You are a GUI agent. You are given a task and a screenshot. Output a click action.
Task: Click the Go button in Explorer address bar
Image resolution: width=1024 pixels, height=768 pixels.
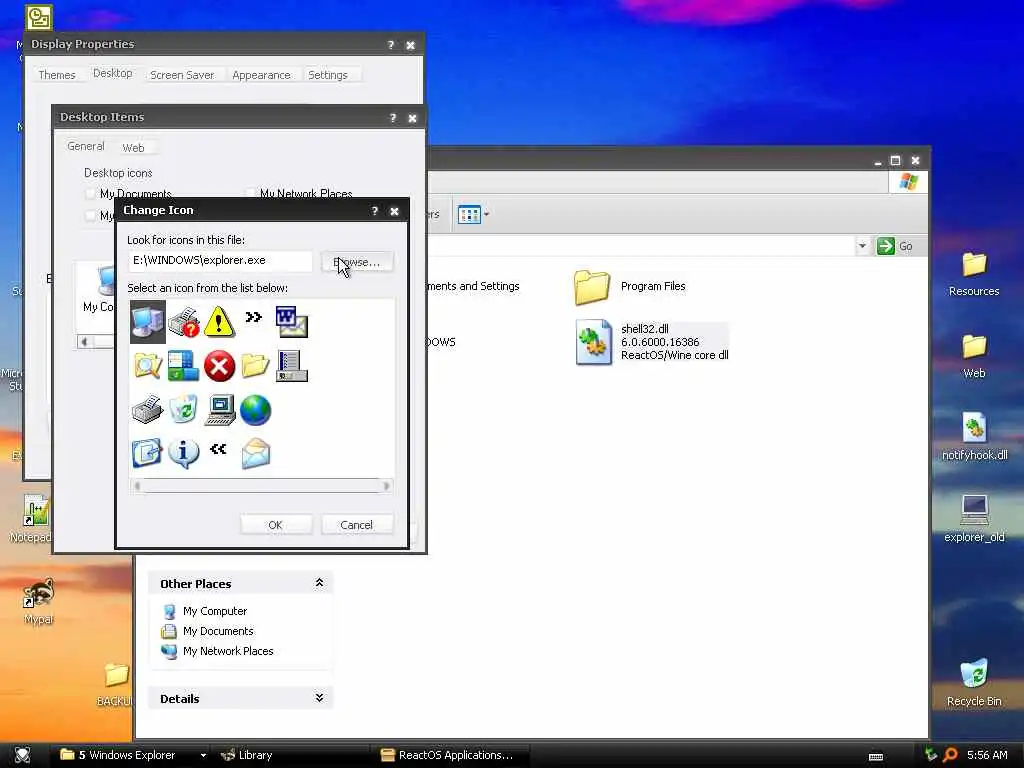pos(895,246)
